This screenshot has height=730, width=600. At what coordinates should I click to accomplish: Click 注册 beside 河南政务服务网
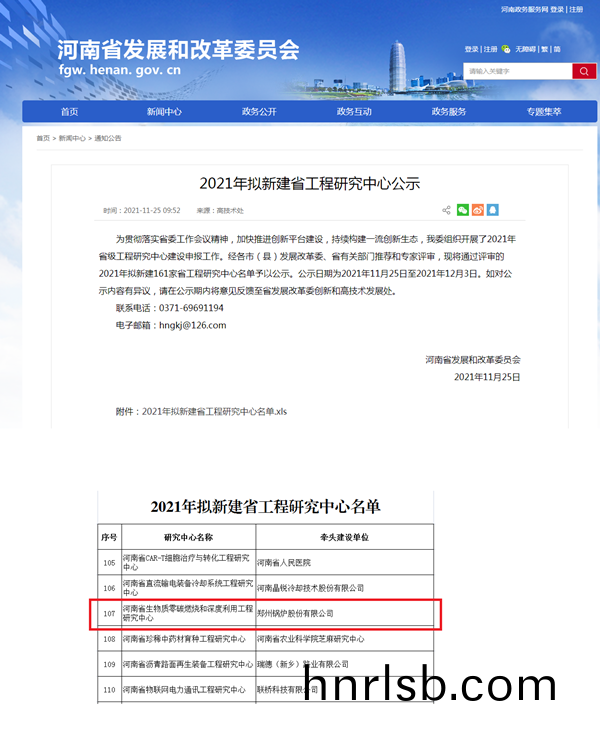coord(576,9)
